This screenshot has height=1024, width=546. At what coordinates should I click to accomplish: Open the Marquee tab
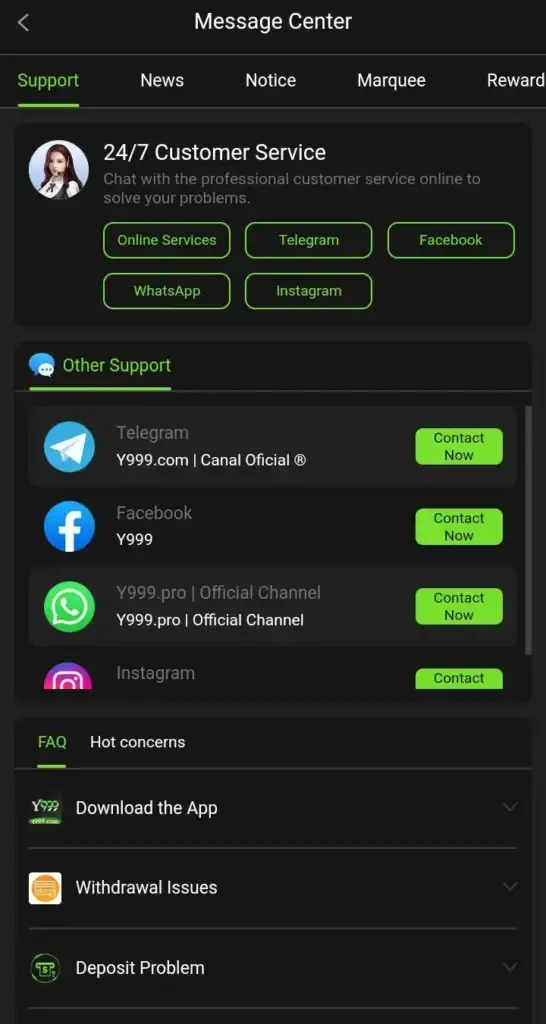click(391, 80)
